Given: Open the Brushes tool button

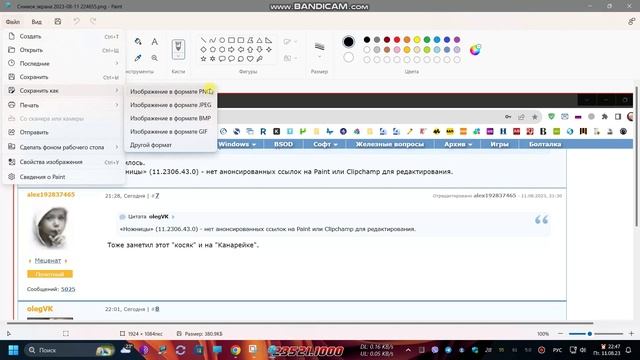Looking at the screenshot, I should [178, 49].
